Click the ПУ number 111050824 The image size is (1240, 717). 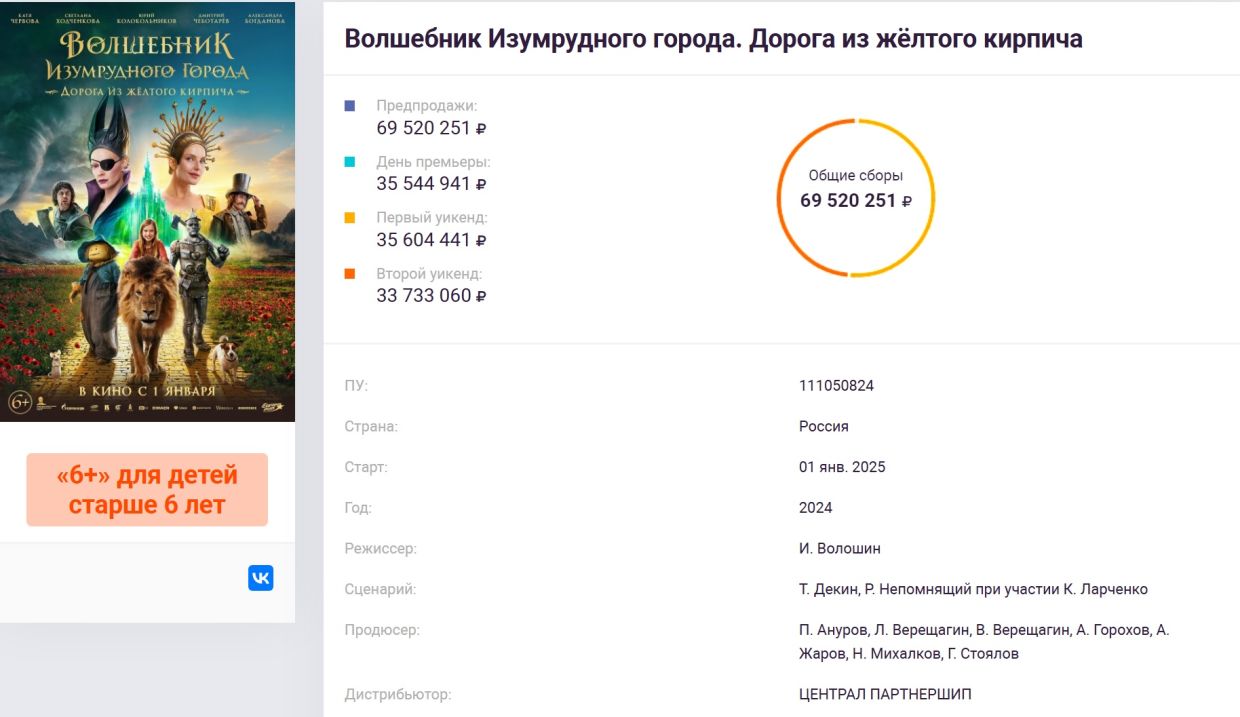(836, 385)
